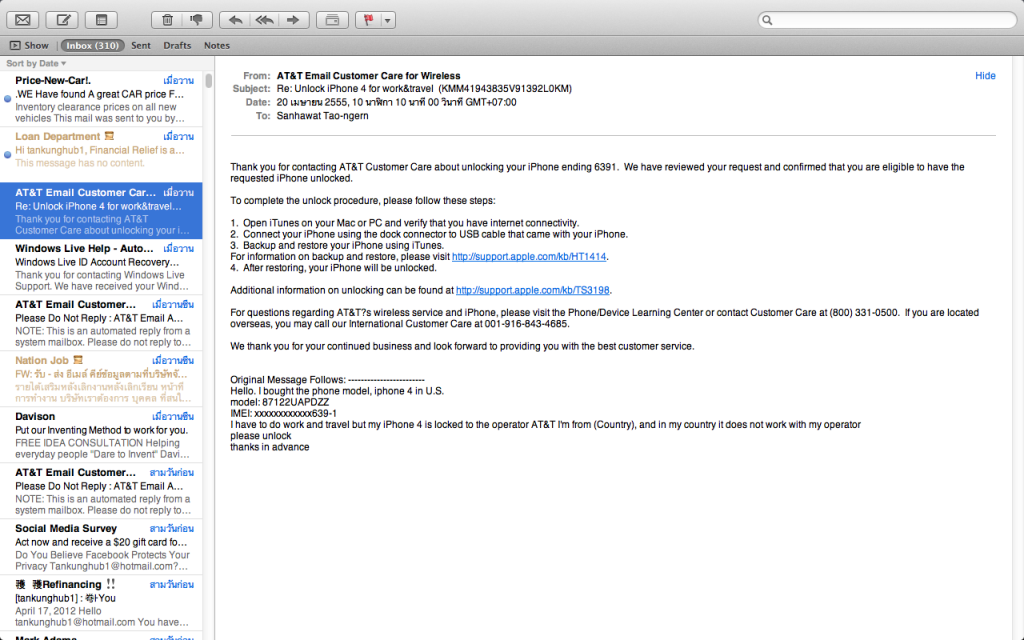Open the support.apple.com/kb/HT1414 link
Screen dimensions: 1024x640
pyautogui.click(x=529, y=256)
